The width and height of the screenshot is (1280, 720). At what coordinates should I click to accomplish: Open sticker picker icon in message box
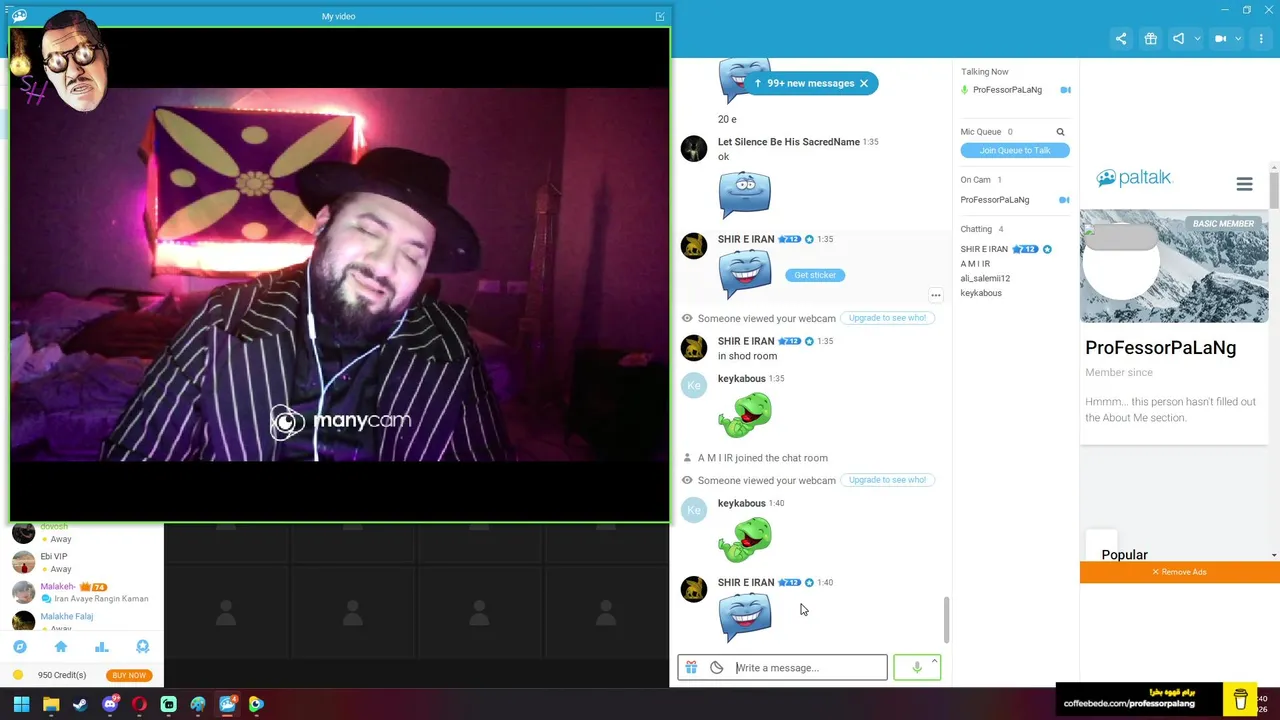click(717, 668)
